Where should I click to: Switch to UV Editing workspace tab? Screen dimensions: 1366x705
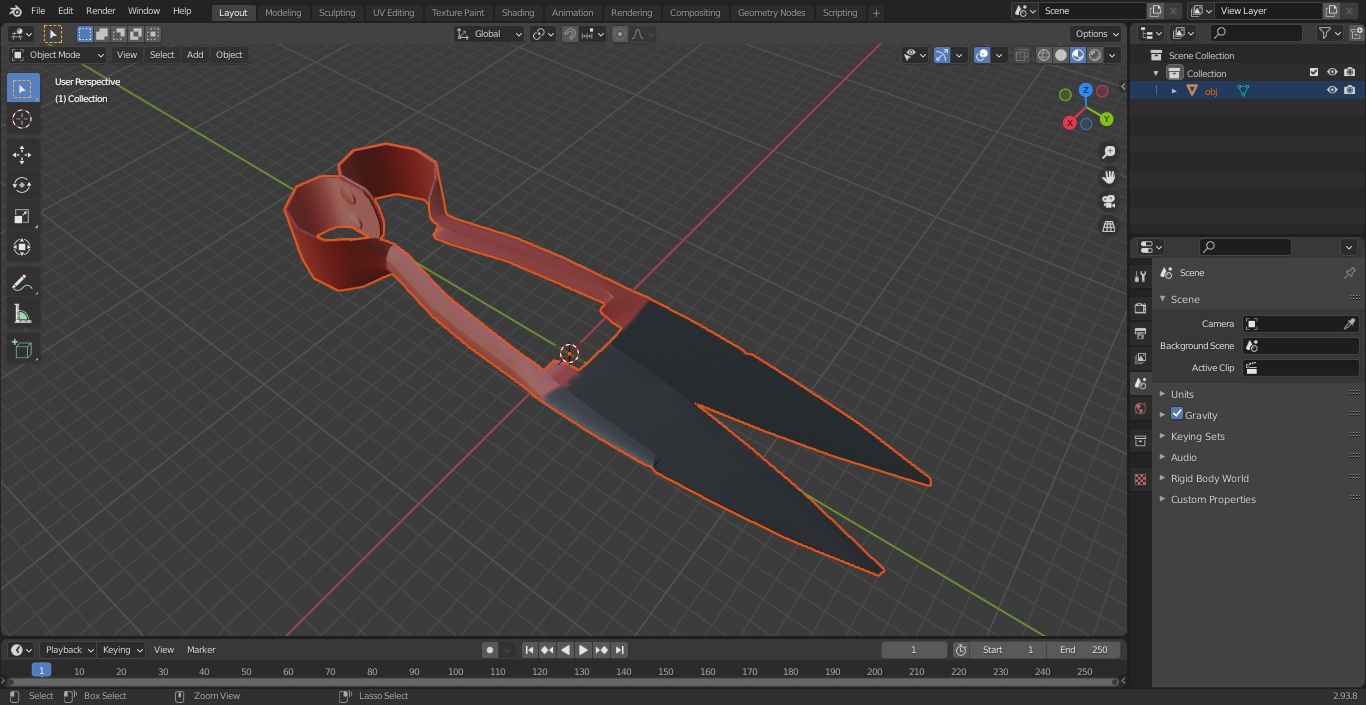(x=393, y=13)
